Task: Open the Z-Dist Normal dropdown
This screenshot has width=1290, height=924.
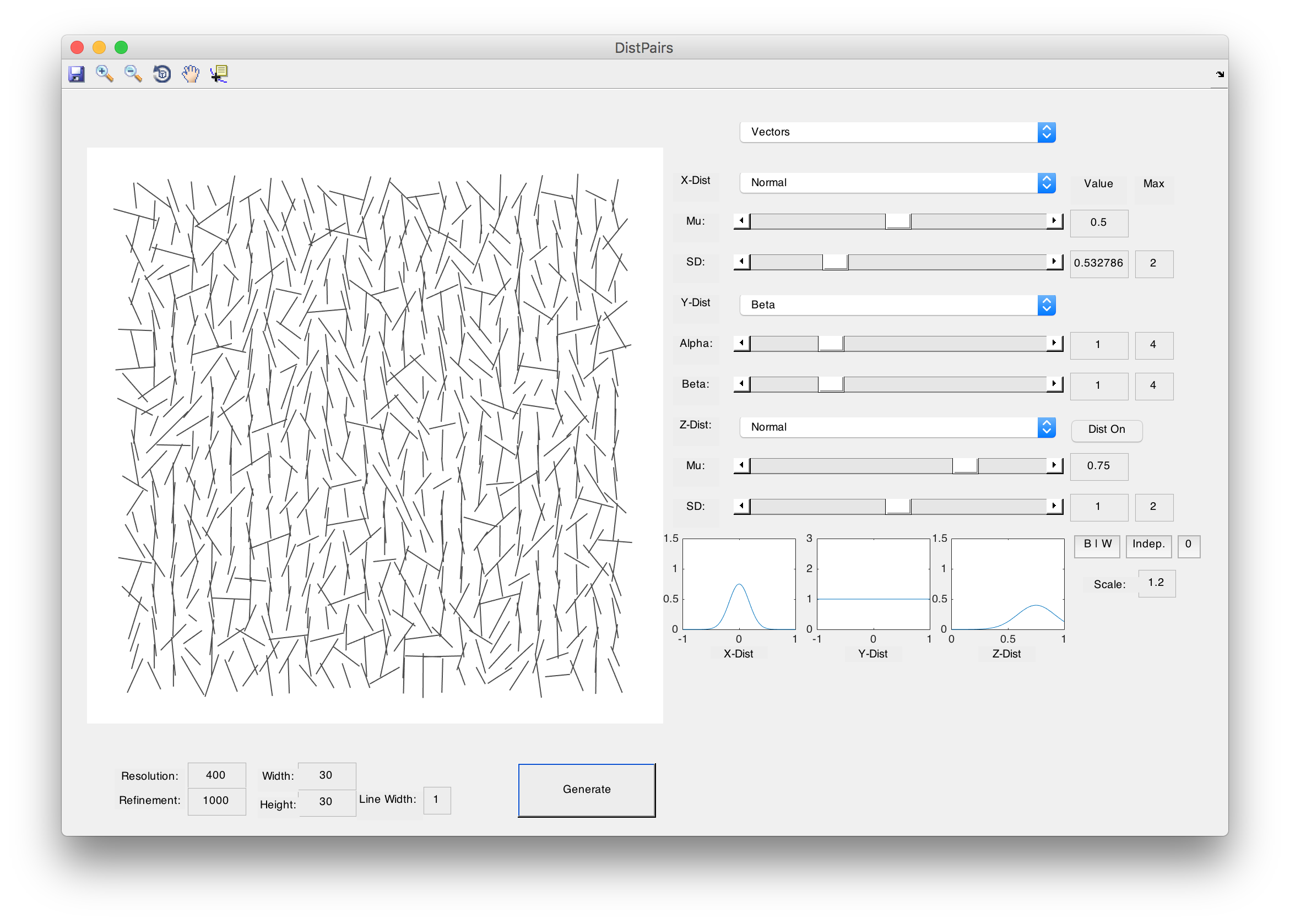Action: click(x=897, y=427)
